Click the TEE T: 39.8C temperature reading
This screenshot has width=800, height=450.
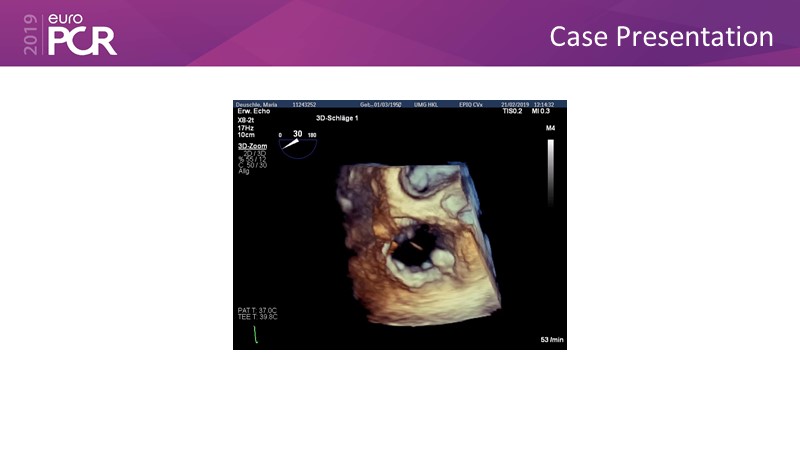pyautogui.click(x=259, y=317)
